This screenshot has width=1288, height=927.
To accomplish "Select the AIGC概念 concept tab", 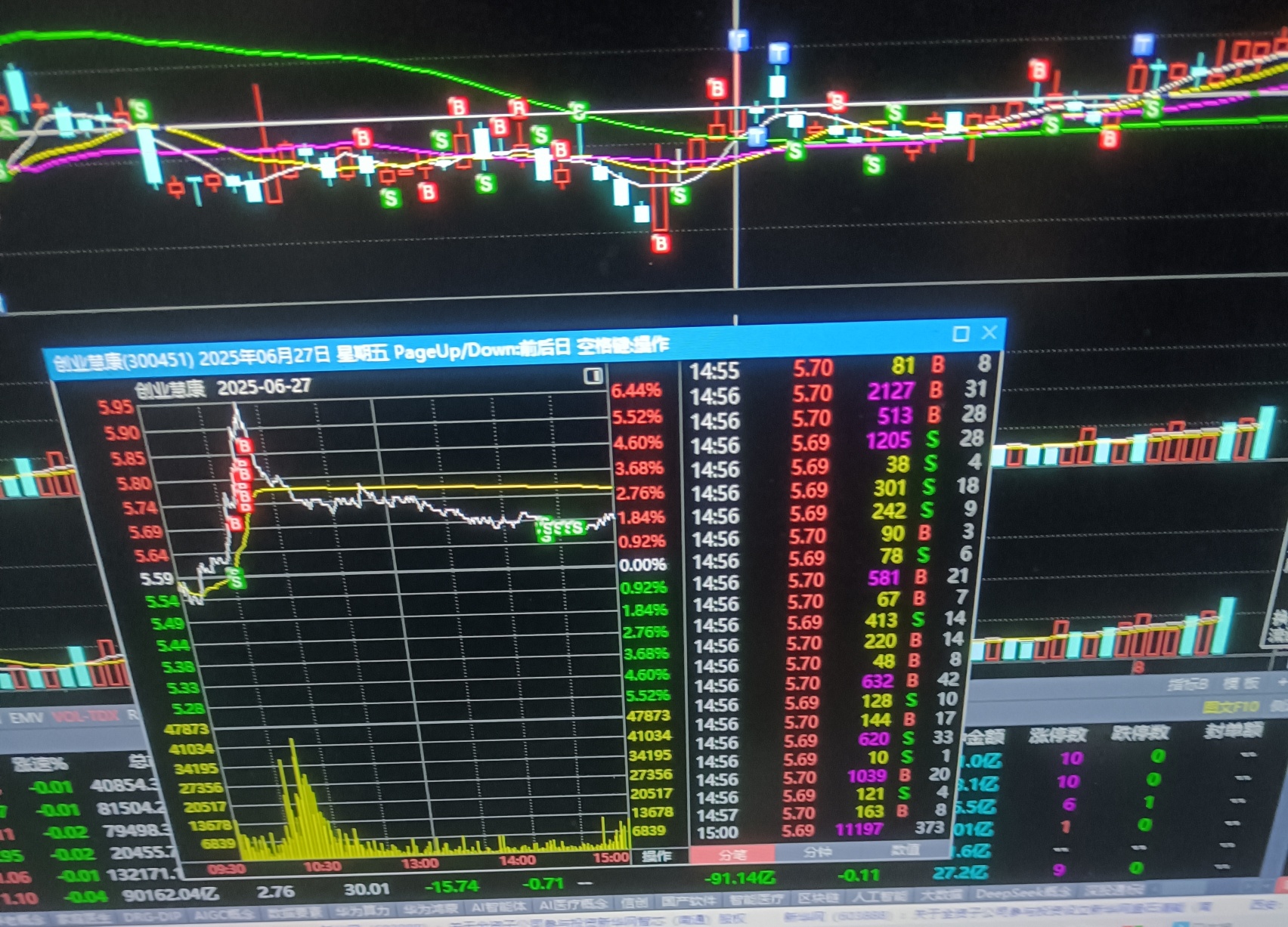I will pos(224,914).
